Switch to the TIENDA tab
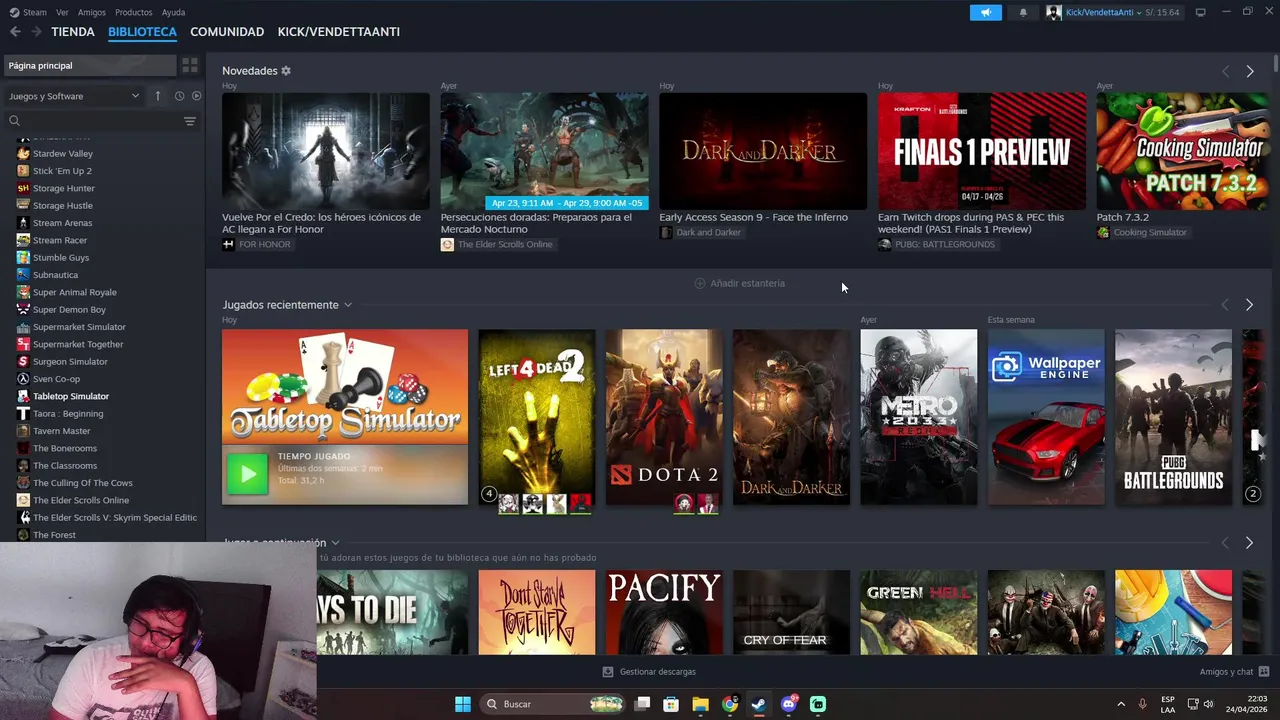1280x720 pixels. coord(73,32)
